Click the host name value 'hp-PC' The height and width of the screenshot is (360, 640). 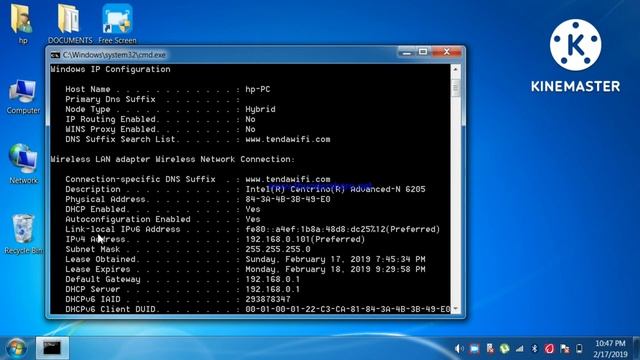pyautogui.click(x=258, y=89)
